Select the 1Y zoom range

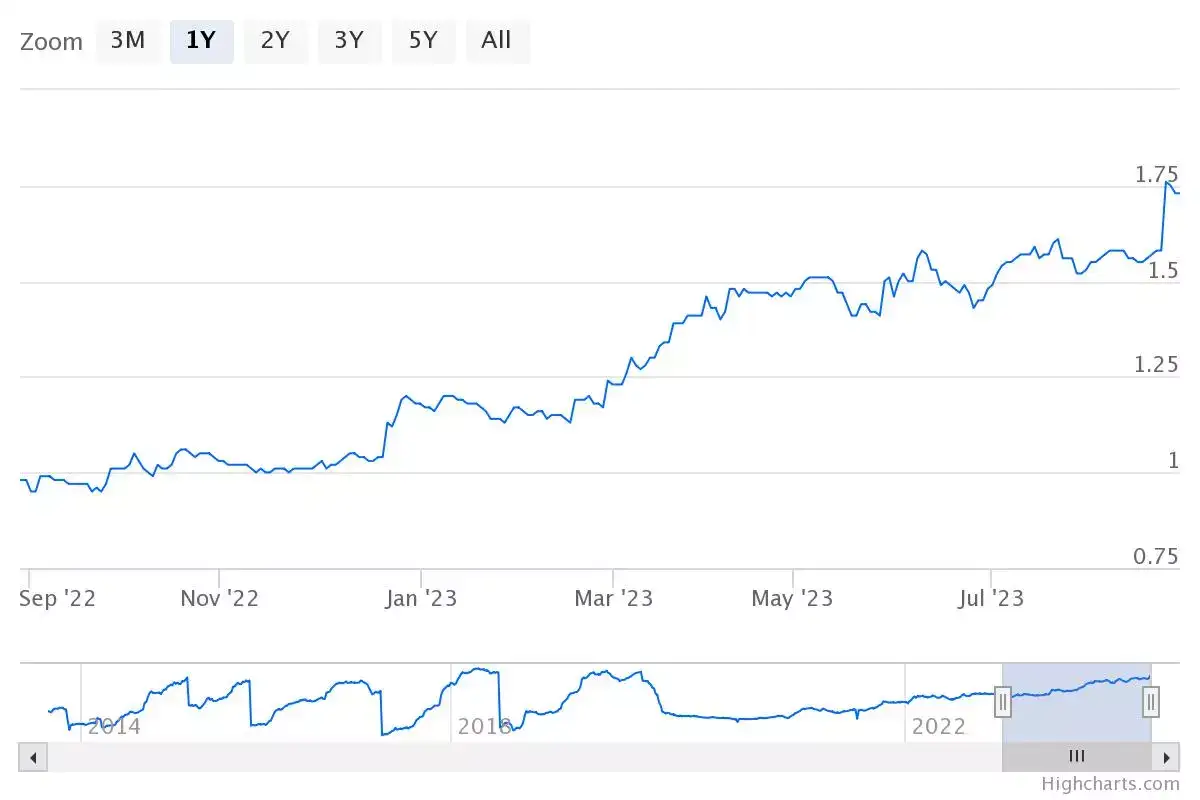[202, 41]
